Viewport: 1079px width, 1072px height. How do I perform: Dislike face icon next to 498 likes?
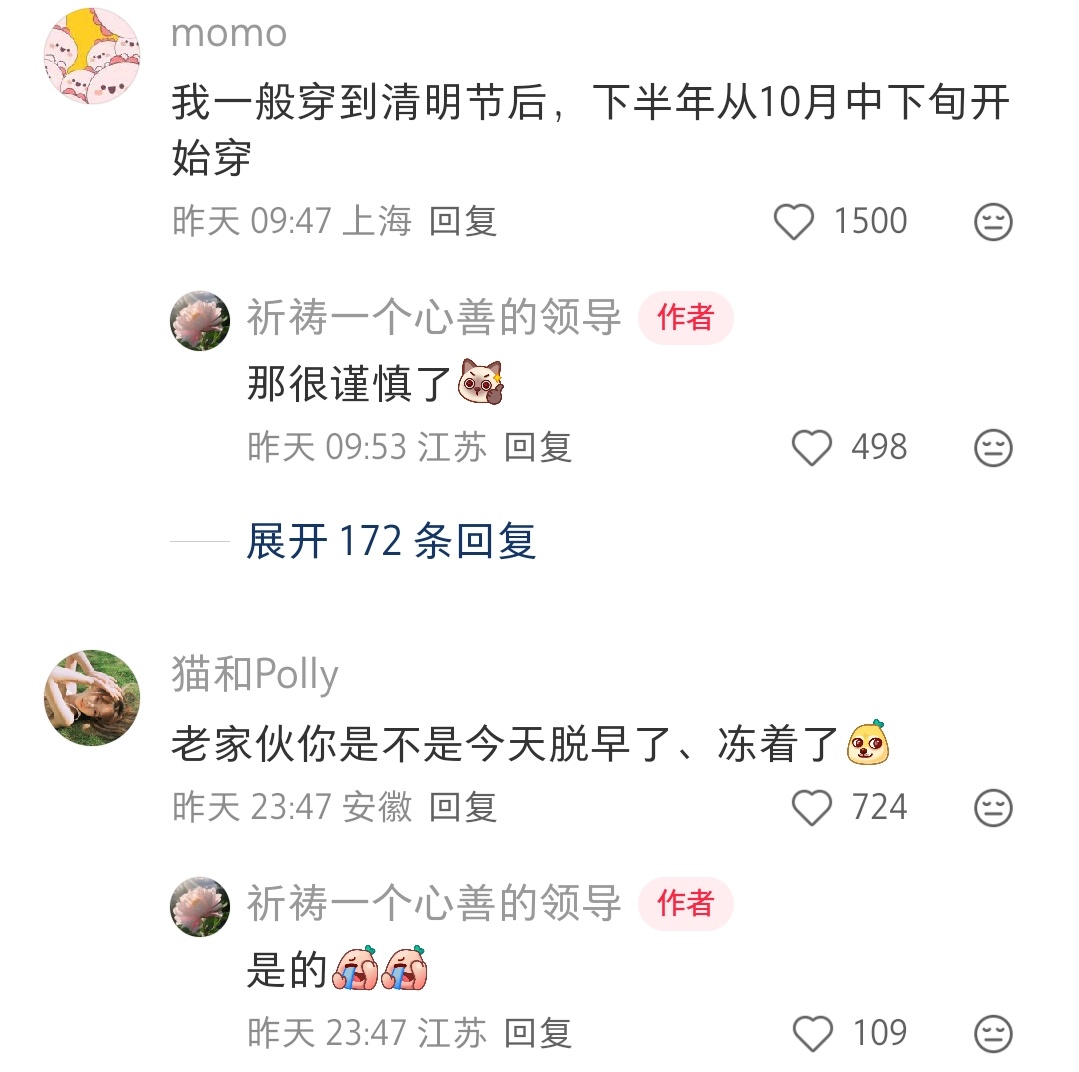993,447
